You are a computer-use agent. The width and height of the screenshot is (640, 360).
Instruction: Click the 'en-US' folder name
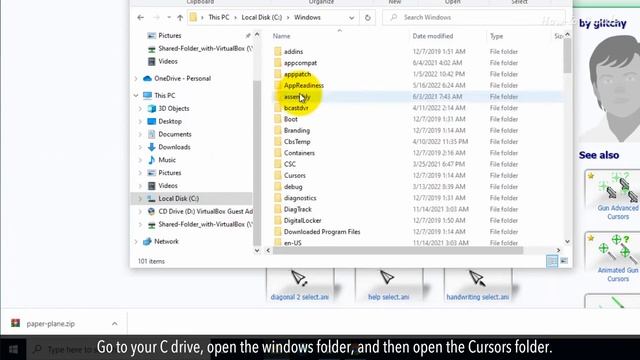293,242
